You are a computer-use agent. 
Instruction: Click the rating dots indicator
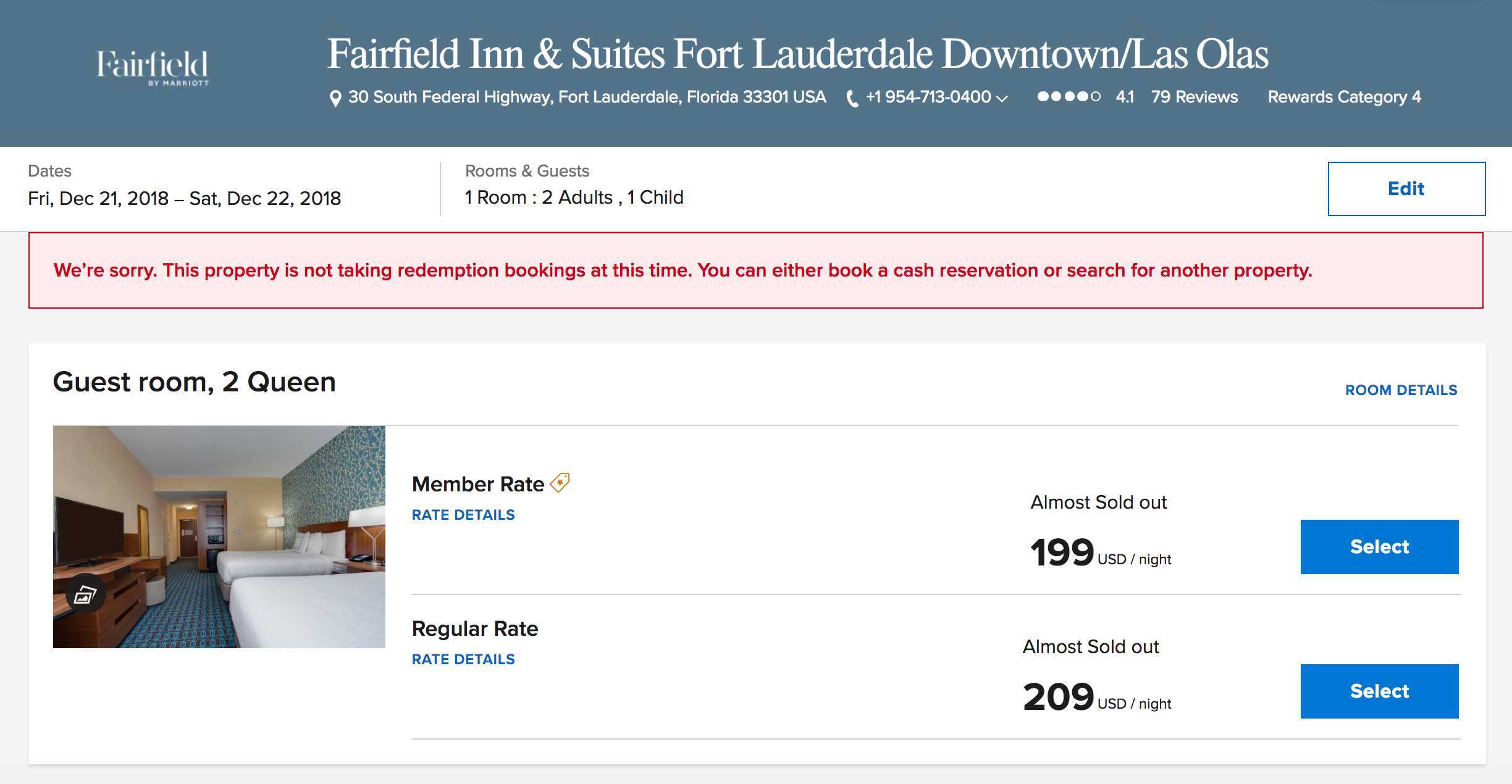[x=1069, y=97]
